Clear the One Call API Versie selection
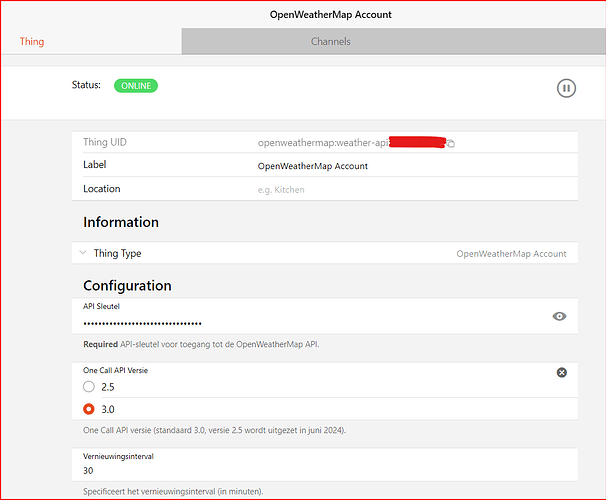The height and width of the screenshot is (500, 606). coord(561,372)
